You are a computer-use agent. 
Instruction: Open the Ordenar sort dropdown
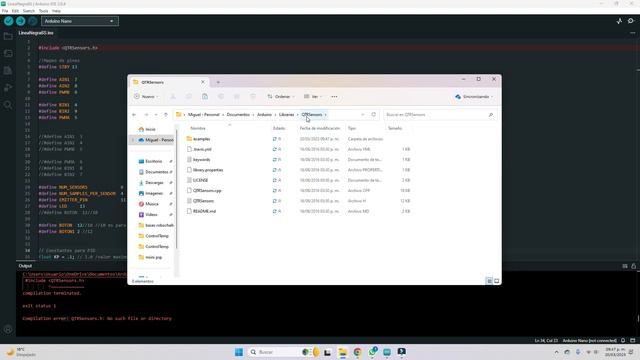coord(281,97)
